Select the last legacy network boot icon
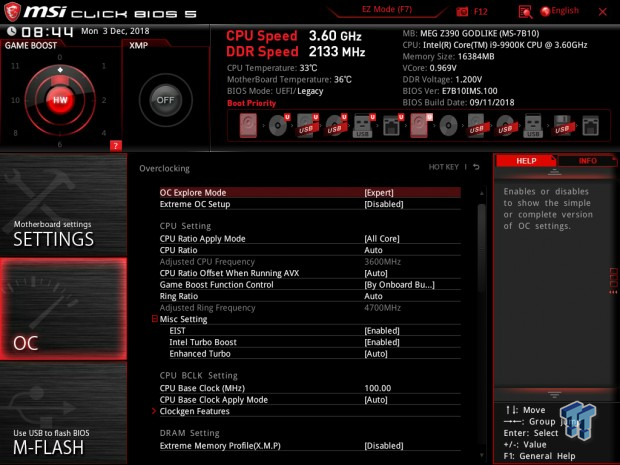The width and height of the screenshot is (620, 465). [x=590, y=126]
